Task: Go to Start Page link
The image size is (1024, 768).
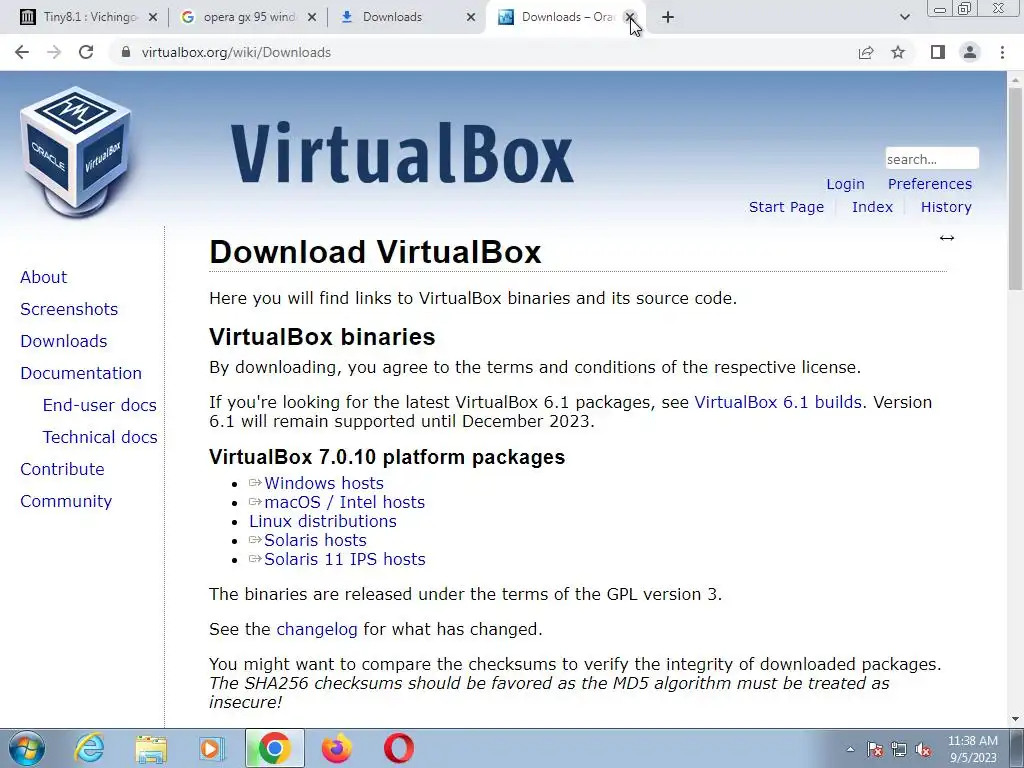Action: 786,207
